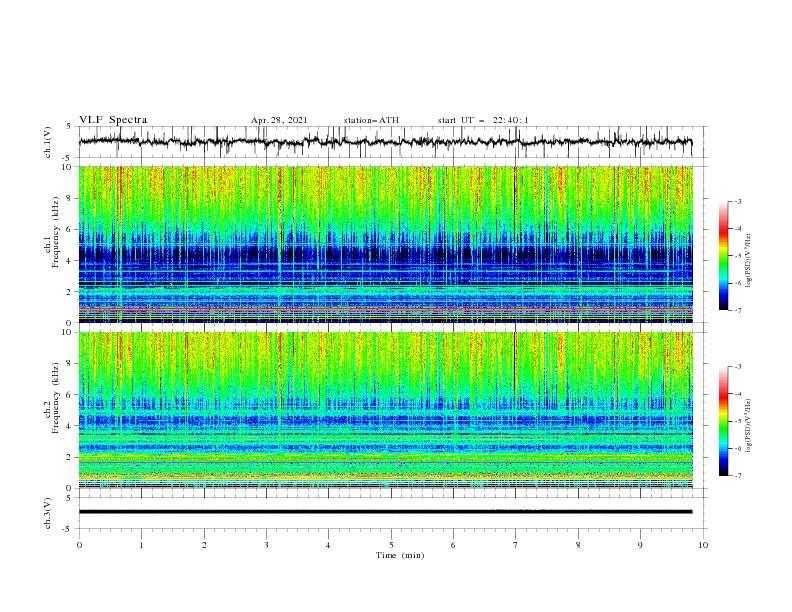Screen dimensions: 792x612
Task: Click time axis tick label "1"
Action: [x=141, y=545]
